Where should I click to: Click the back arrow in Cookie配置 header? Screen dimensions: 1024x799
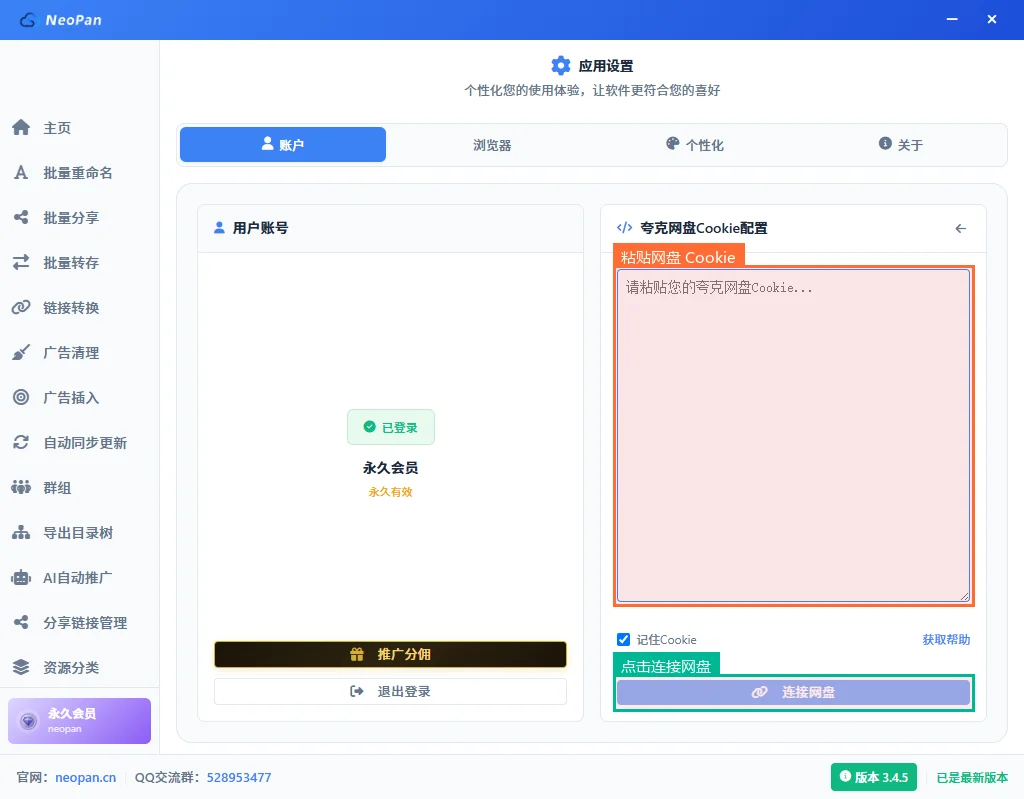tap(960, 229)
